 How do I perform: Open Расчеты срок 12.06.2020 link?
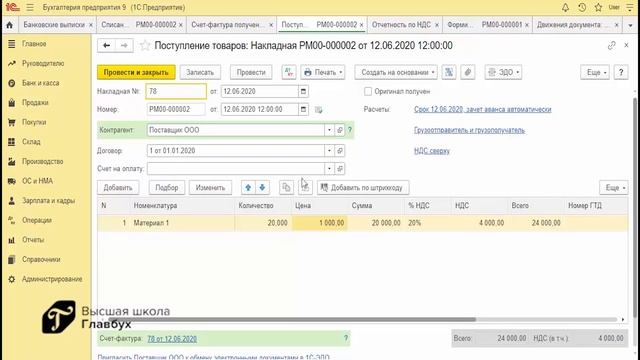pyautogui.click(x=482, y=109)
